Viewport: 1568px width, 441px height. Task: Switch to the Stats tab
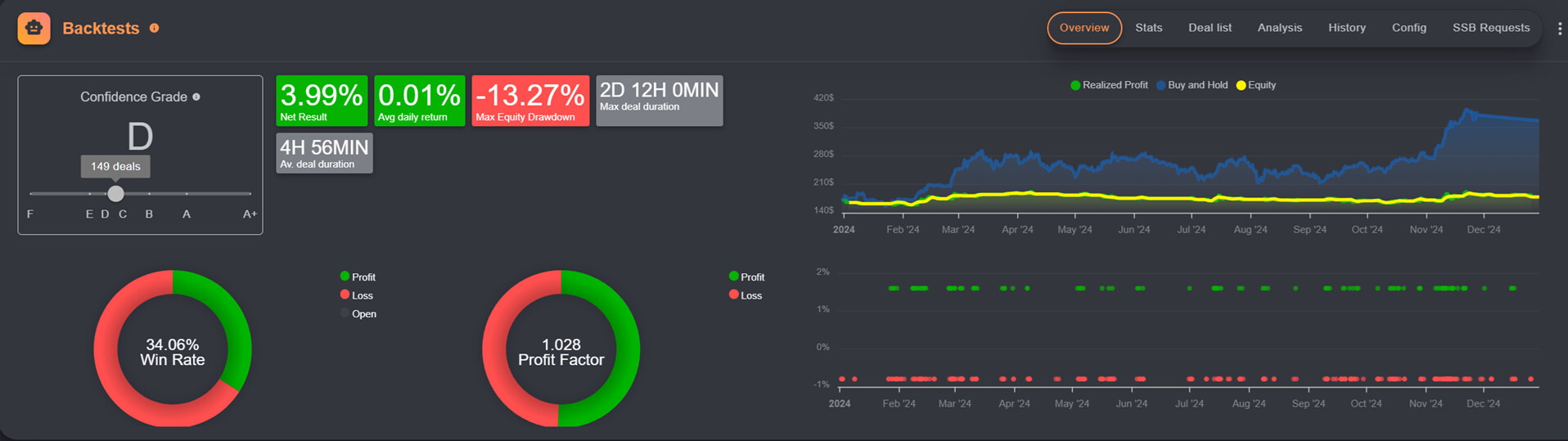1148,28
